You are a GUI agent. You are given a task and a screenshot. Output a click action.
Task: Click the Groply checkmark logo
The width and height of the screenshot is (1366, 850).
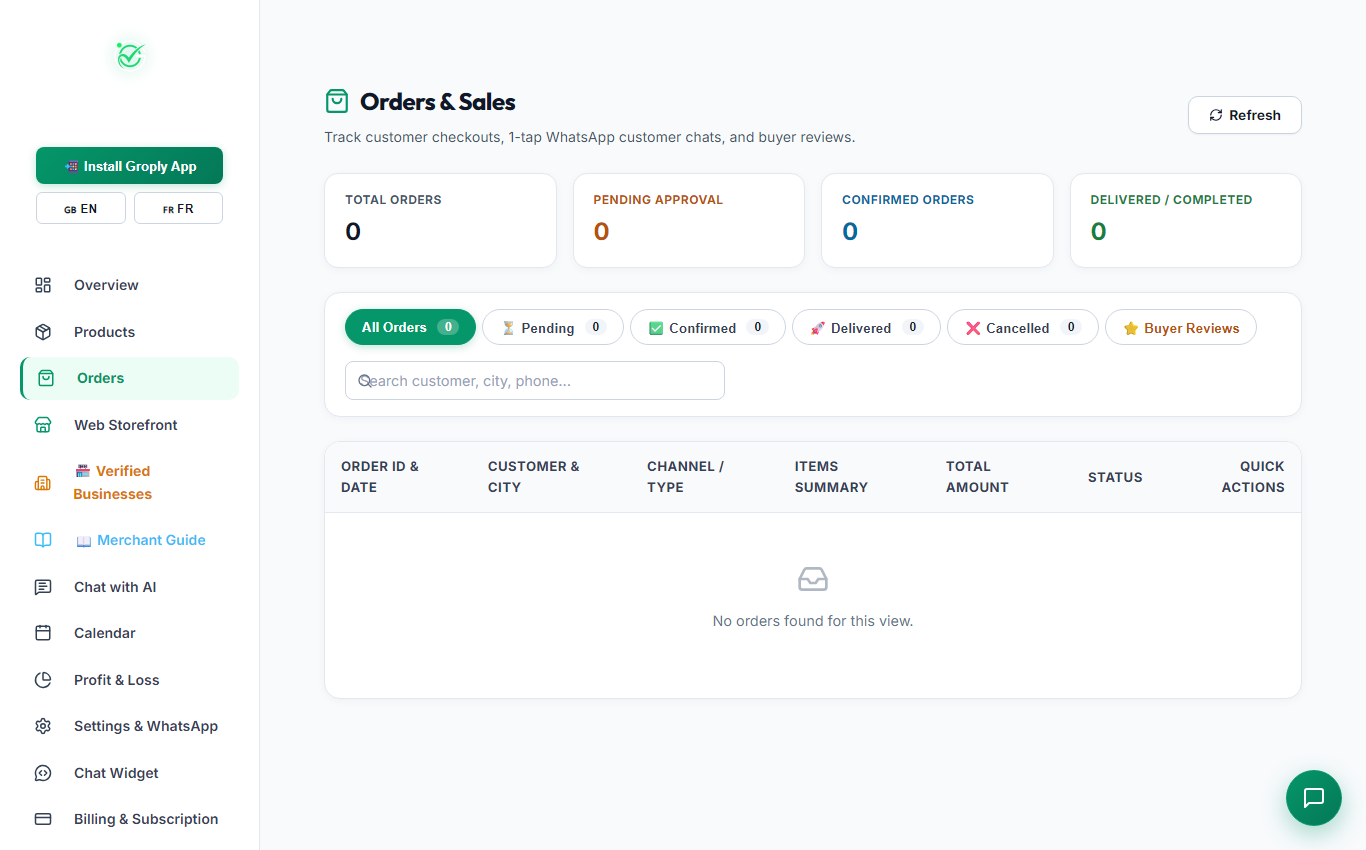[130, 55]
